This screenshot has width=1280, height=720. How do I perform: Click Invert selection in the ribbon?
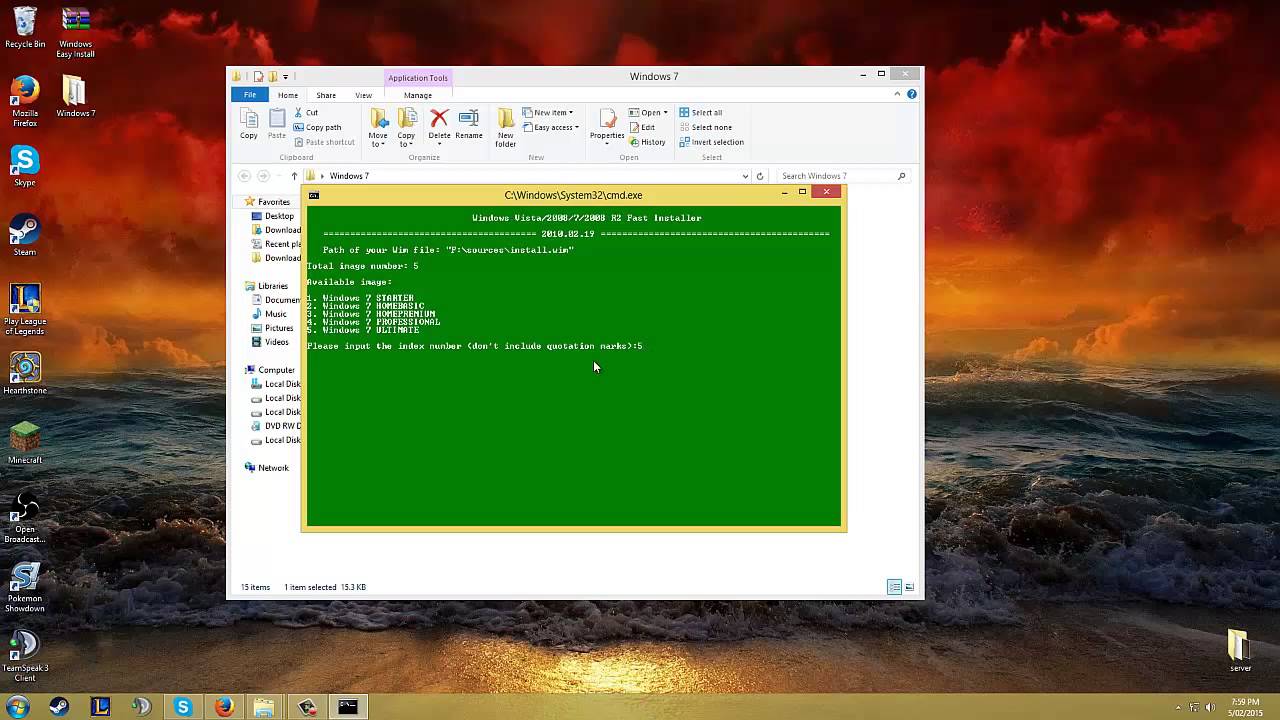711,142
